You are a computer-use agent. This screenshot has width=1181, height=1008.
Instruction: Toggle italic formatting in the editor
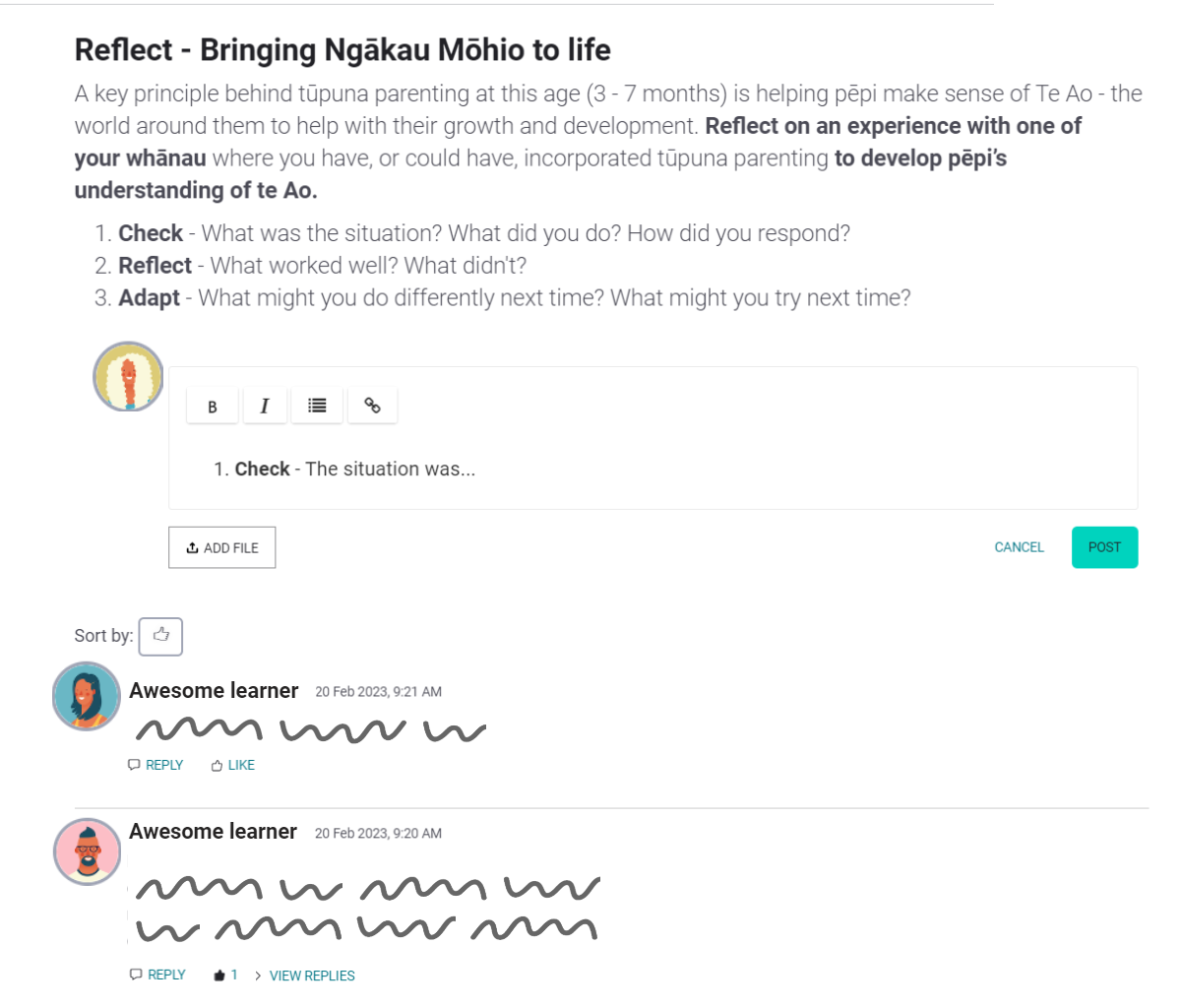pyautogui.click(x=265, y=406)
